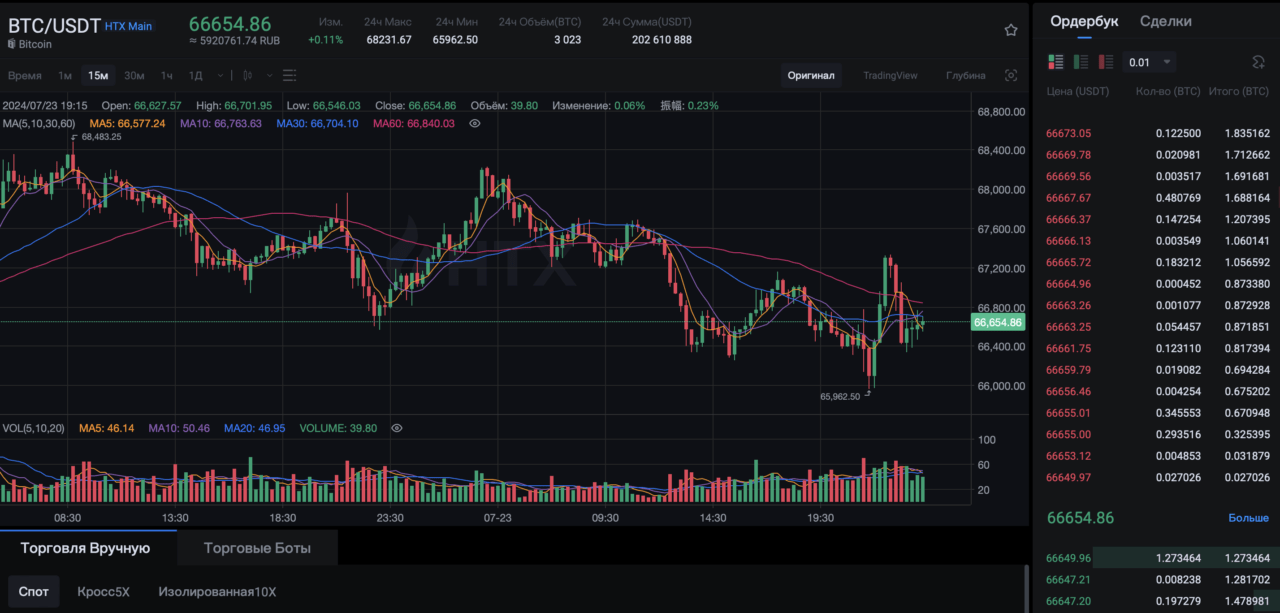
Task: Show the combined buy and sell order book view
Action: (x=1056, y=62)
